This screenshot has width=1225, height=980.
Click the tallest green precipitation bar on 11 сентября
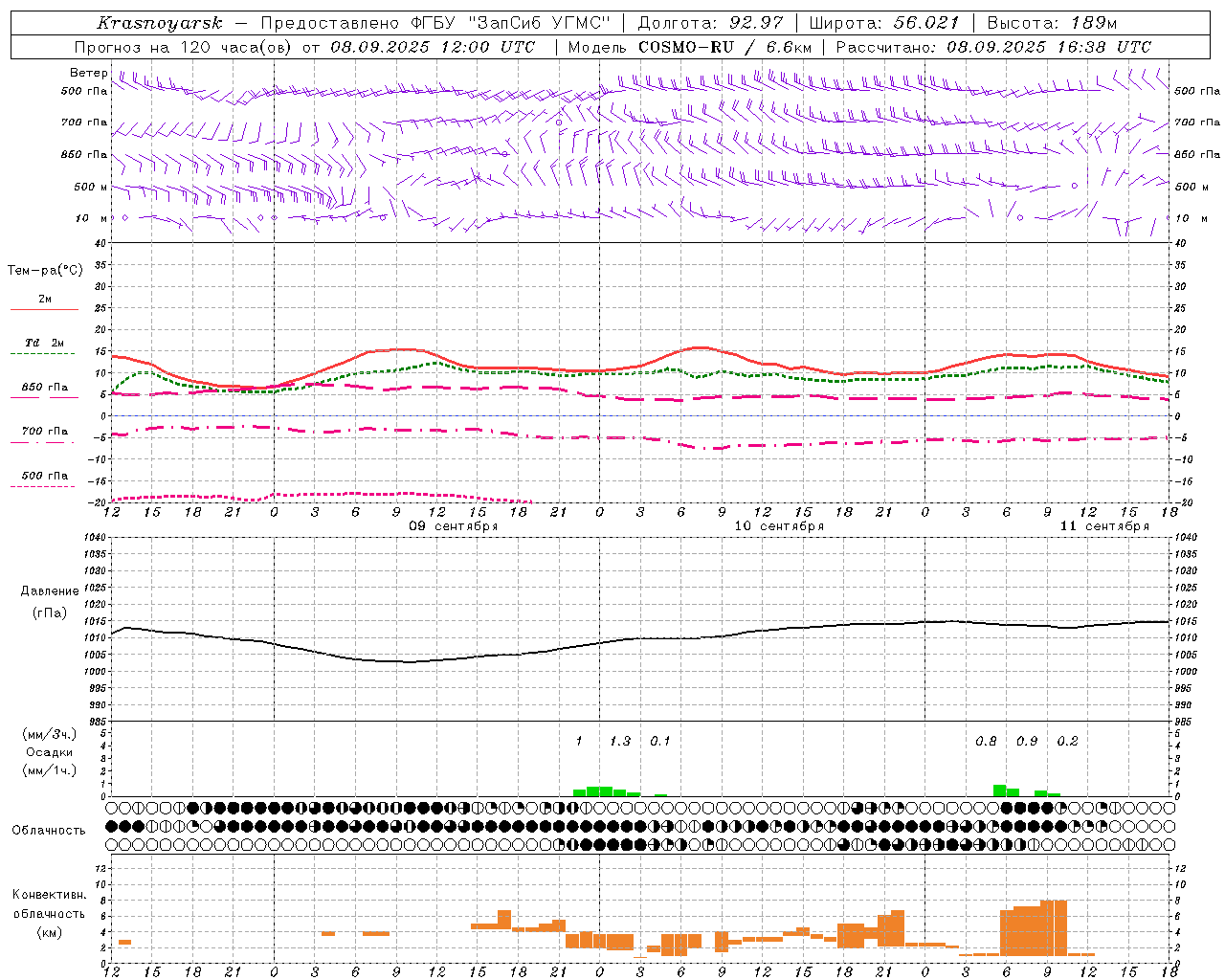pos(1000,791)
